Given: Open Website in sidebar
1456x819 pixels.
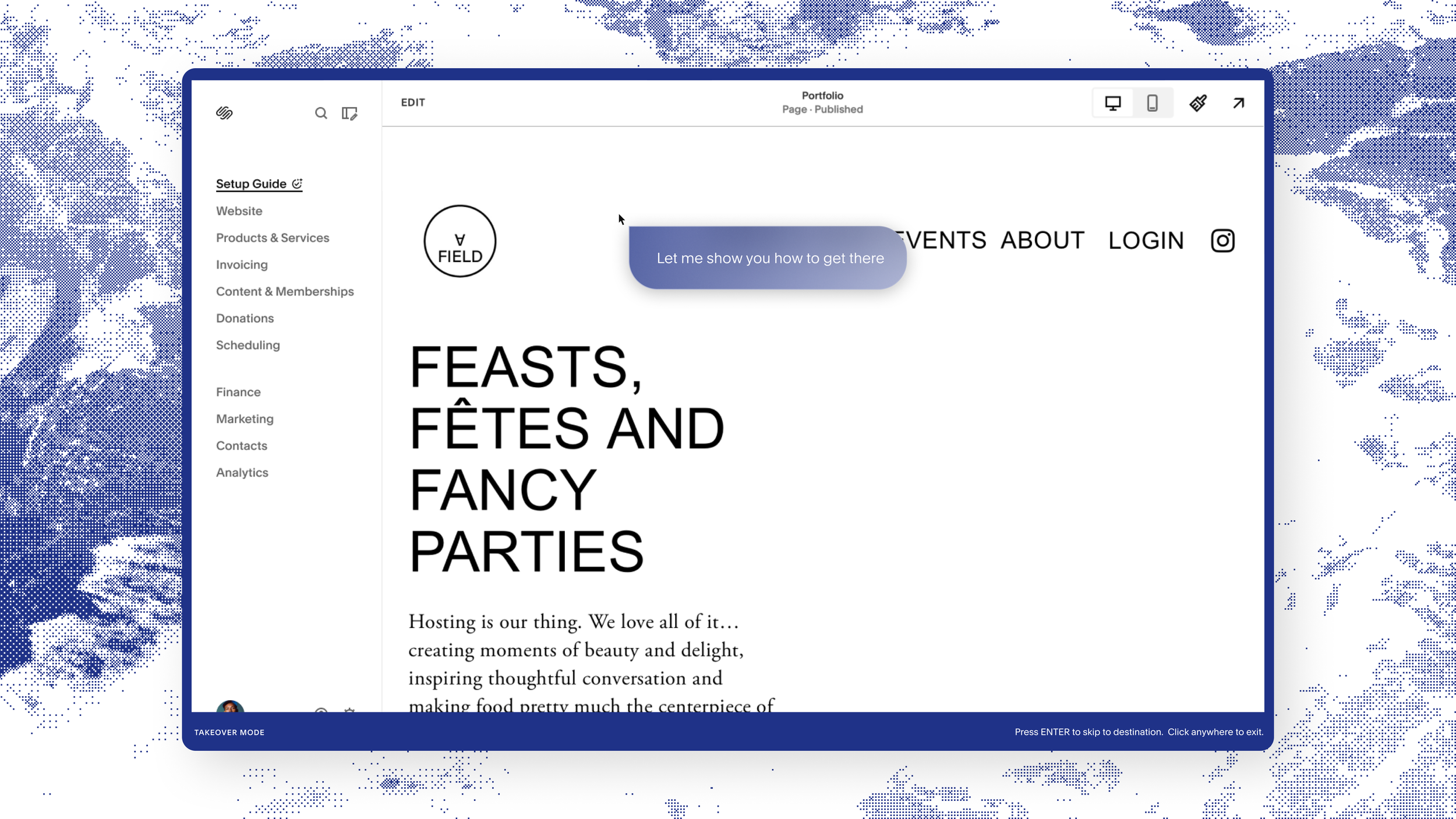Looking at the screenshot, I should [239, 211].
